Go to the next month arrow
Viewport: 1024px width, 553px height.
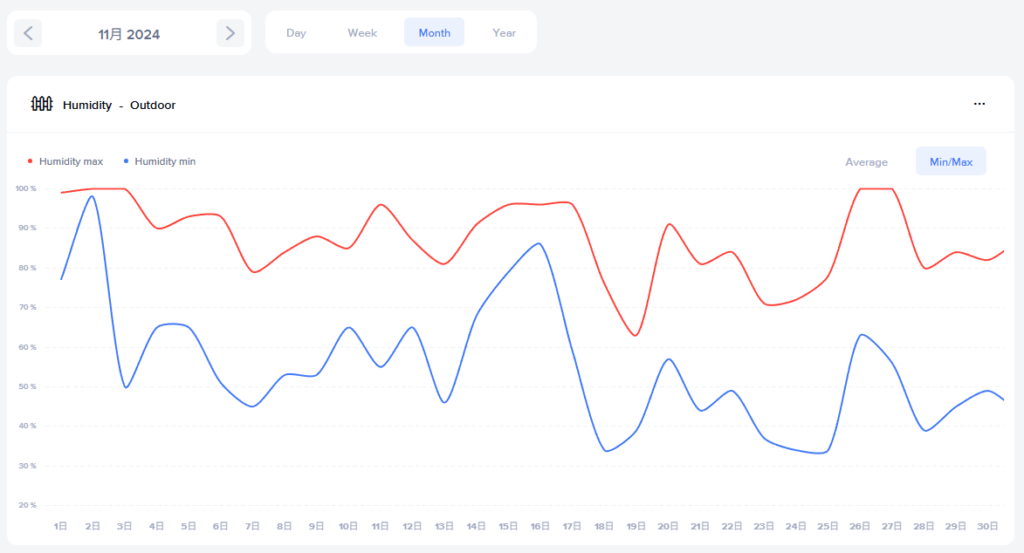pos(230,33)
